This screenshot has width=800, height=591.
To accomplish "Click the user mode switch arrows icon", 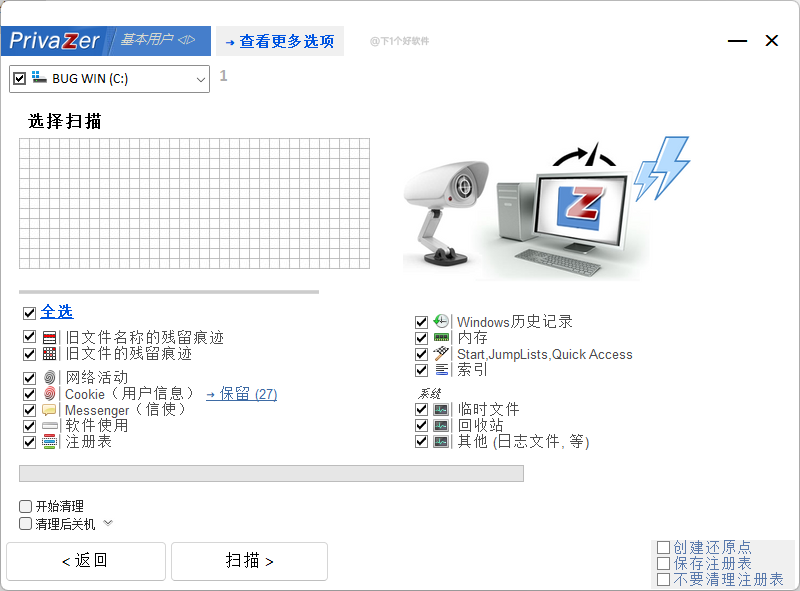I will pyautogui.click(x=187, y=39).
